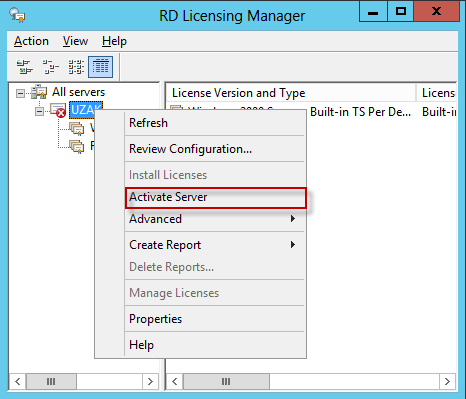Collapse the All servers tree node
The height and width of the screenshot is (399, 466).
20,93
